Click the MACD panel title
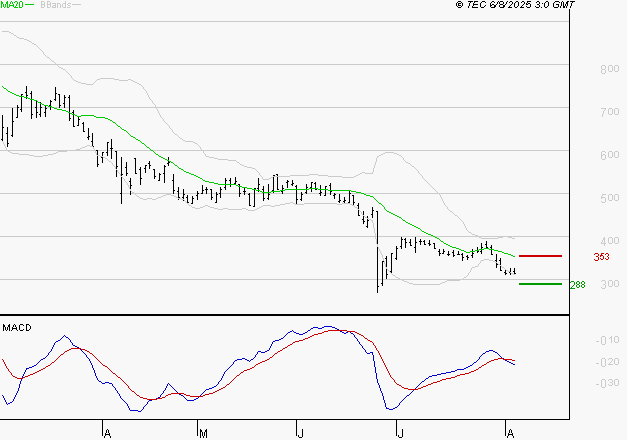627x440 pixels. click(16, 327)
